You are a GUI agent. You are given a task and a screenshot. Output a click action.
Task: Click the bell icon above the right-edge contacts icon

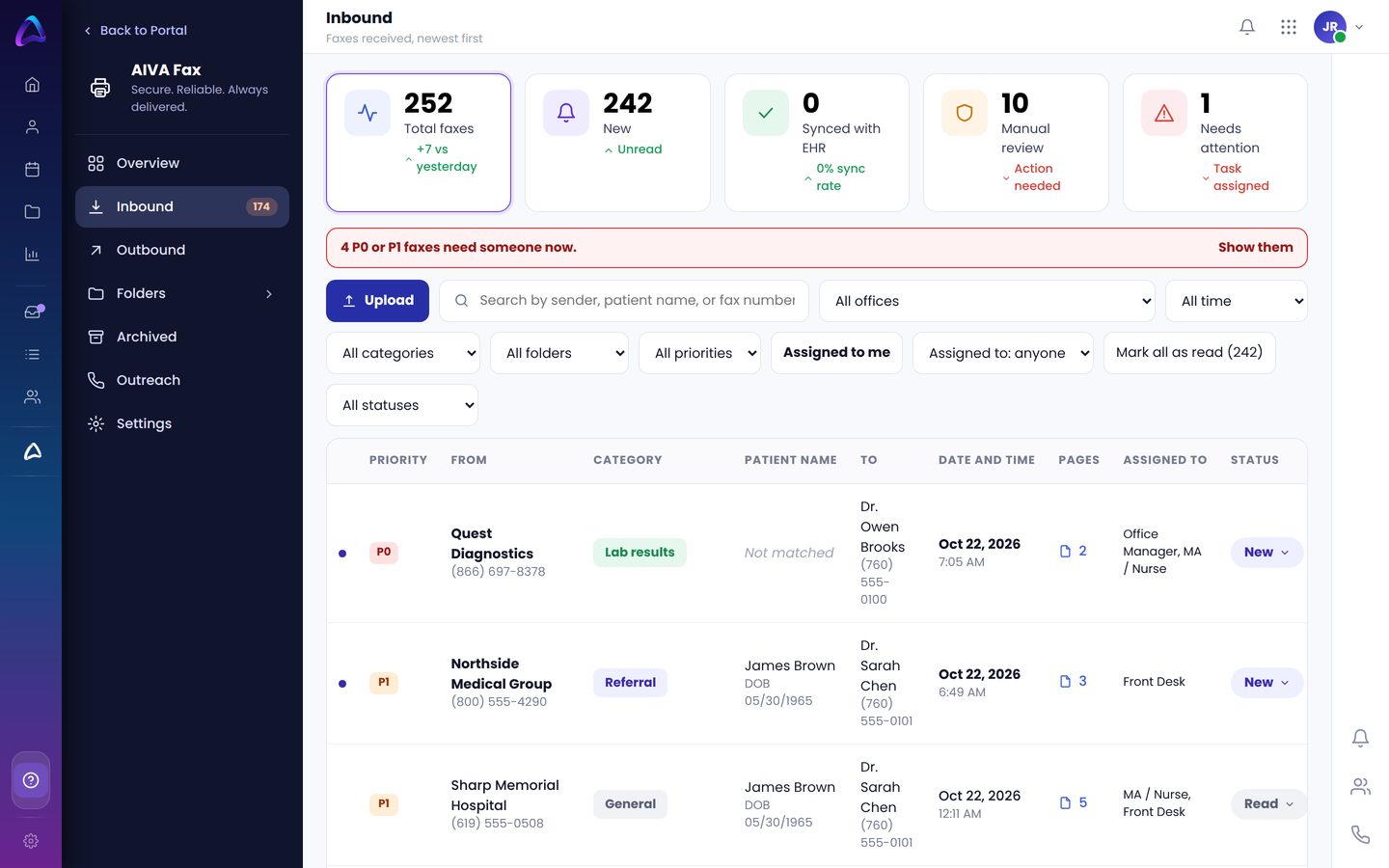(1360, 738)
